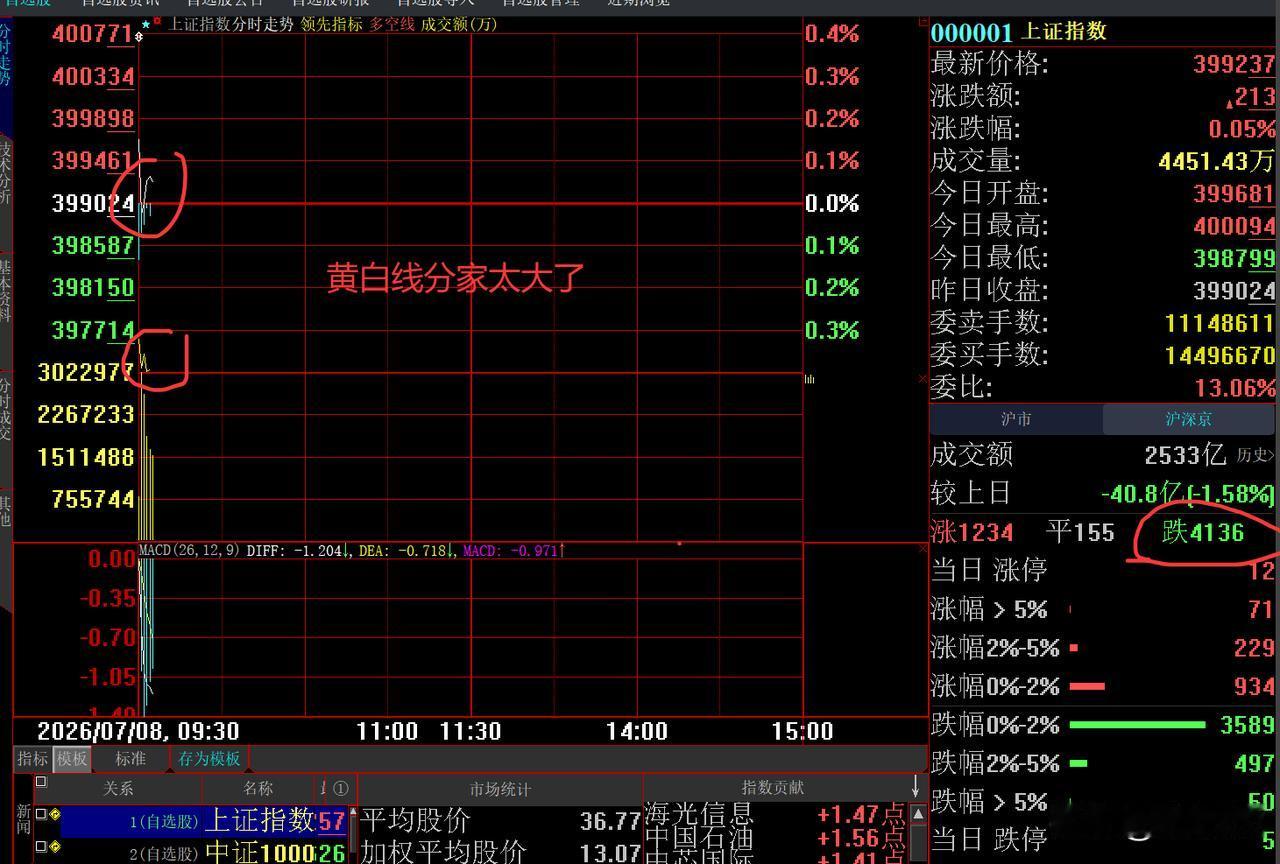Click the 跌幅2%-5% green bar
The height and width of the screenshot is (864, 1280).
(1079, 763)
